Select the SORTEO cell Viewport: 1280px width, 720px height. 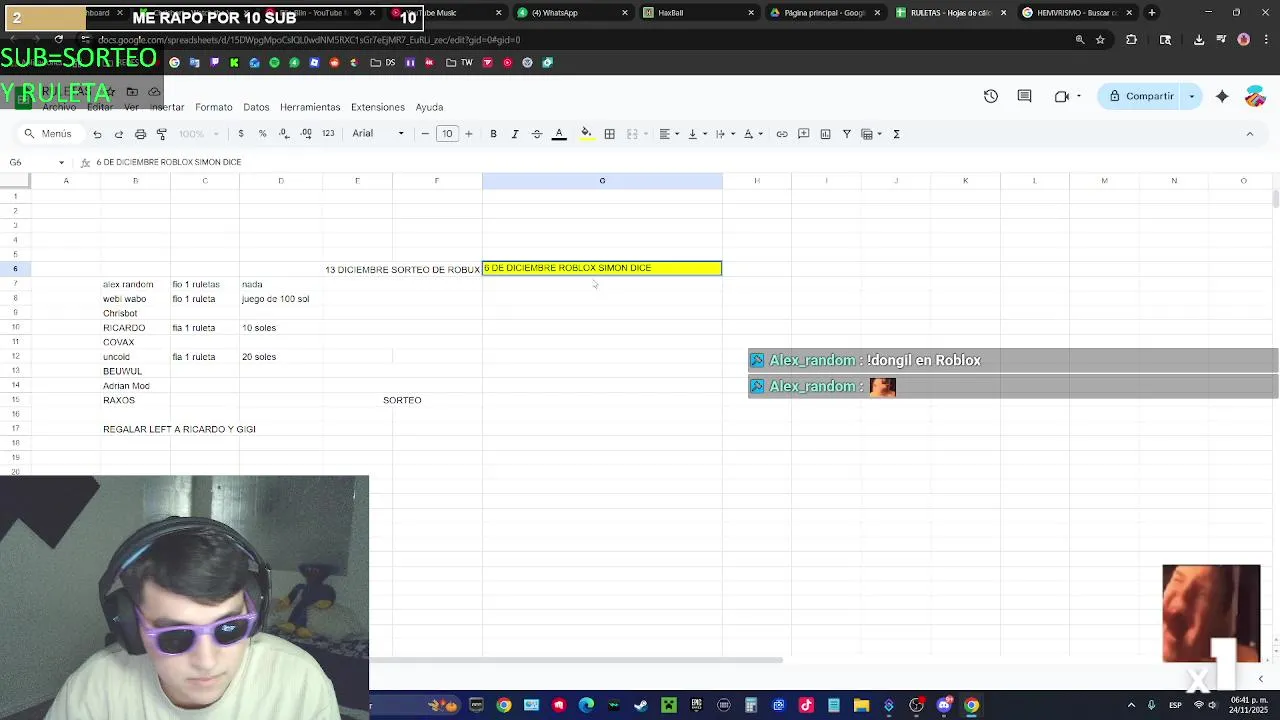pos(402,400)
